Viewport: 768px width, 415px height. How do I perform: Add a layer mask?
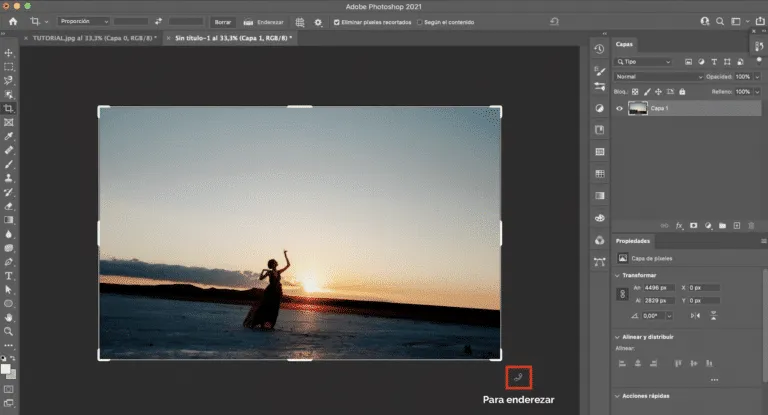click(694, 225)
